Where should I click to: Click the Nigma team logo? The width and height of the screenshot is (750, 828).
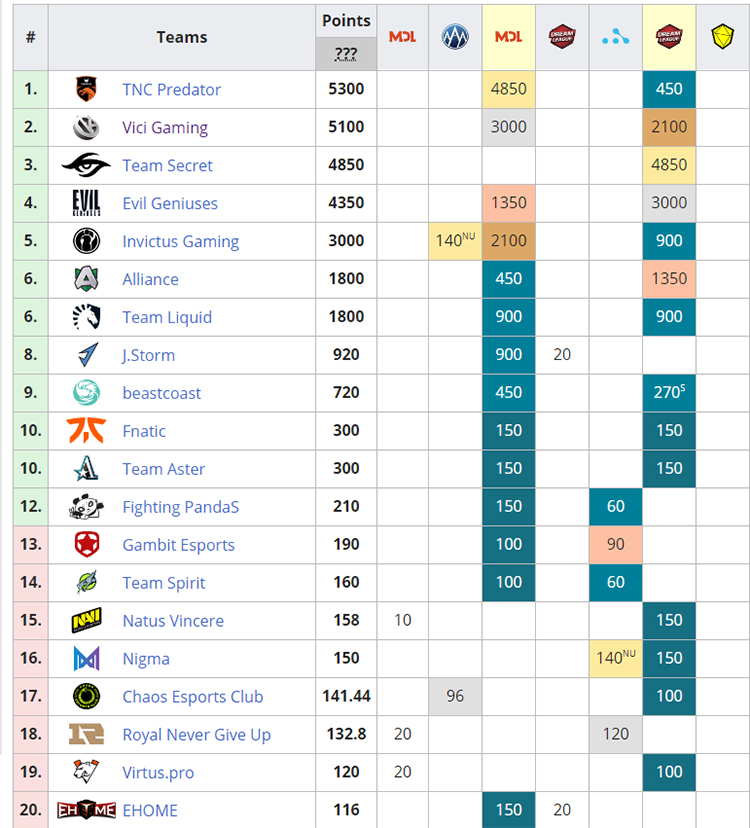coord(86,658)
